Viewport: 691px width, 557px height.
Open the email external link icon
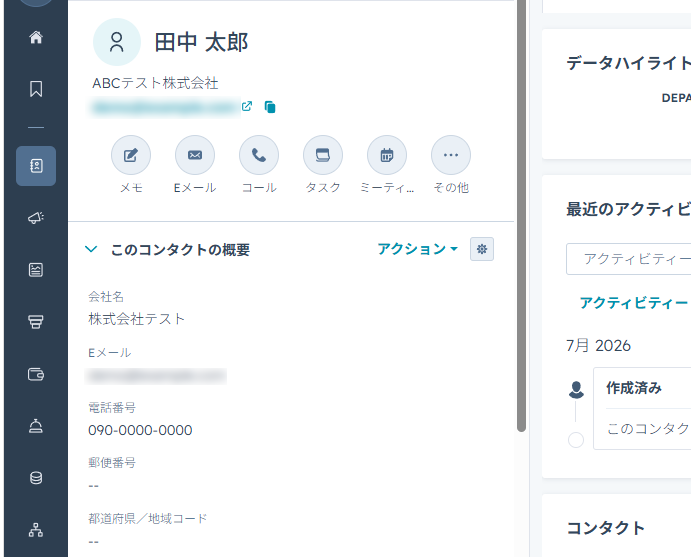point(247,106)
